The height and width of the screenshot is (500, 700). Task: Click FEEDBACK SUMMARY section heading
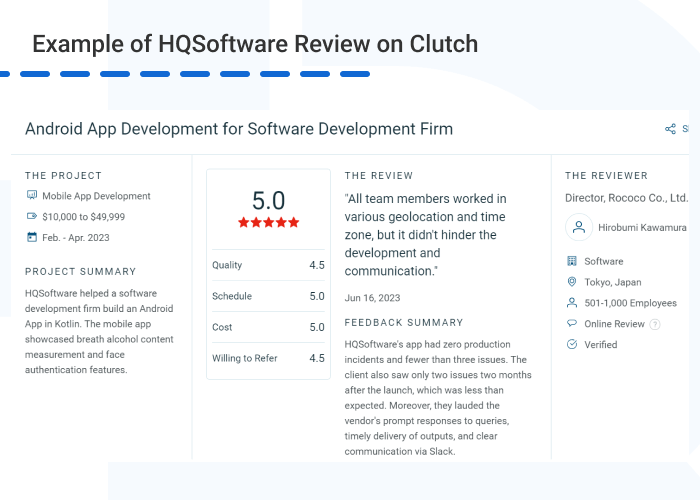[404, 322]
